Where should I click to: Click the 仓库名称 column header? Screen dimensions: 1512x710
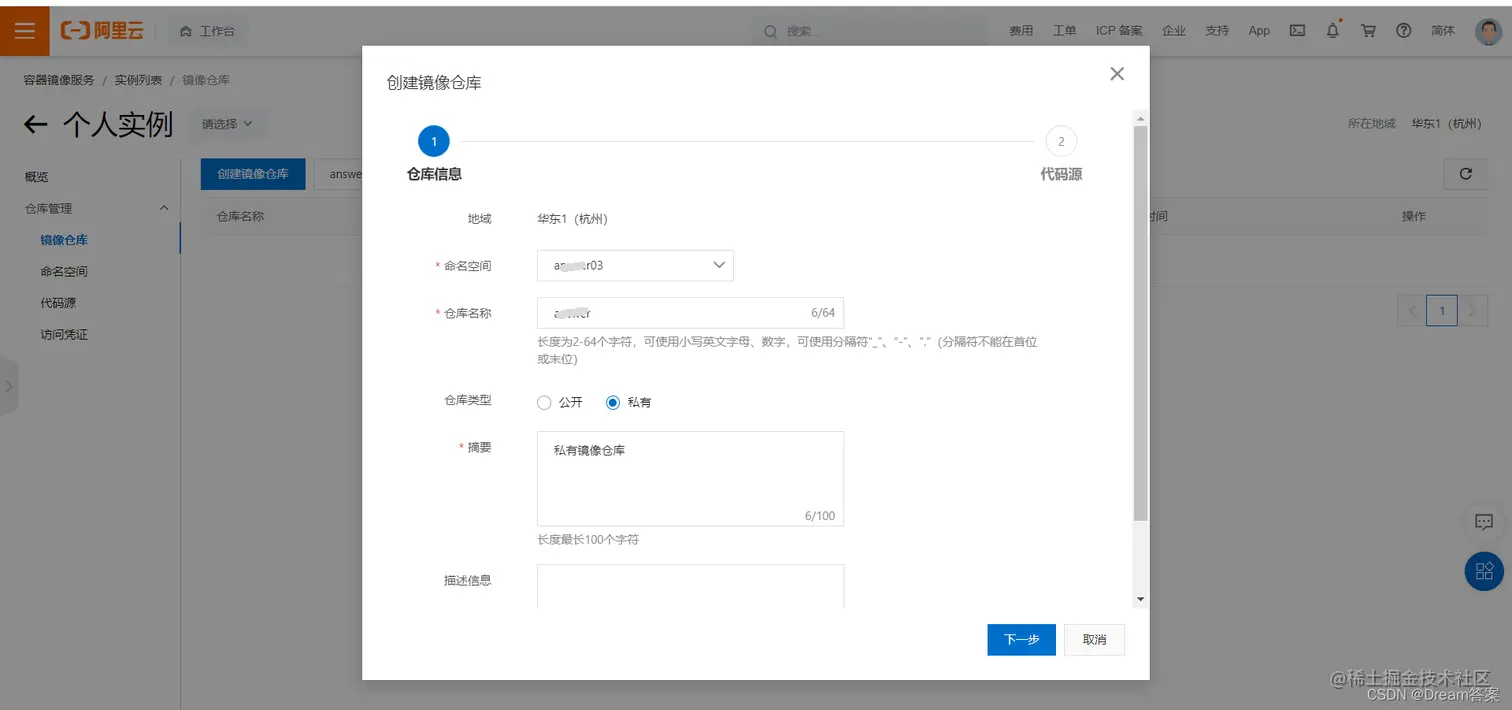240,216
